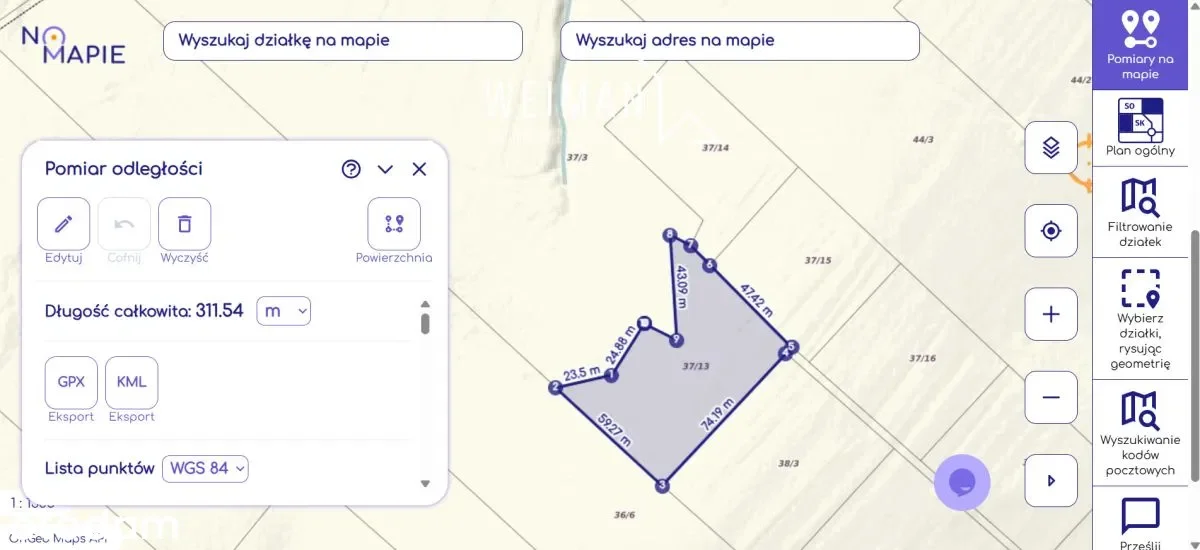Export measurement as KML
Screen dimensions: 1200x550
(132, 382)
